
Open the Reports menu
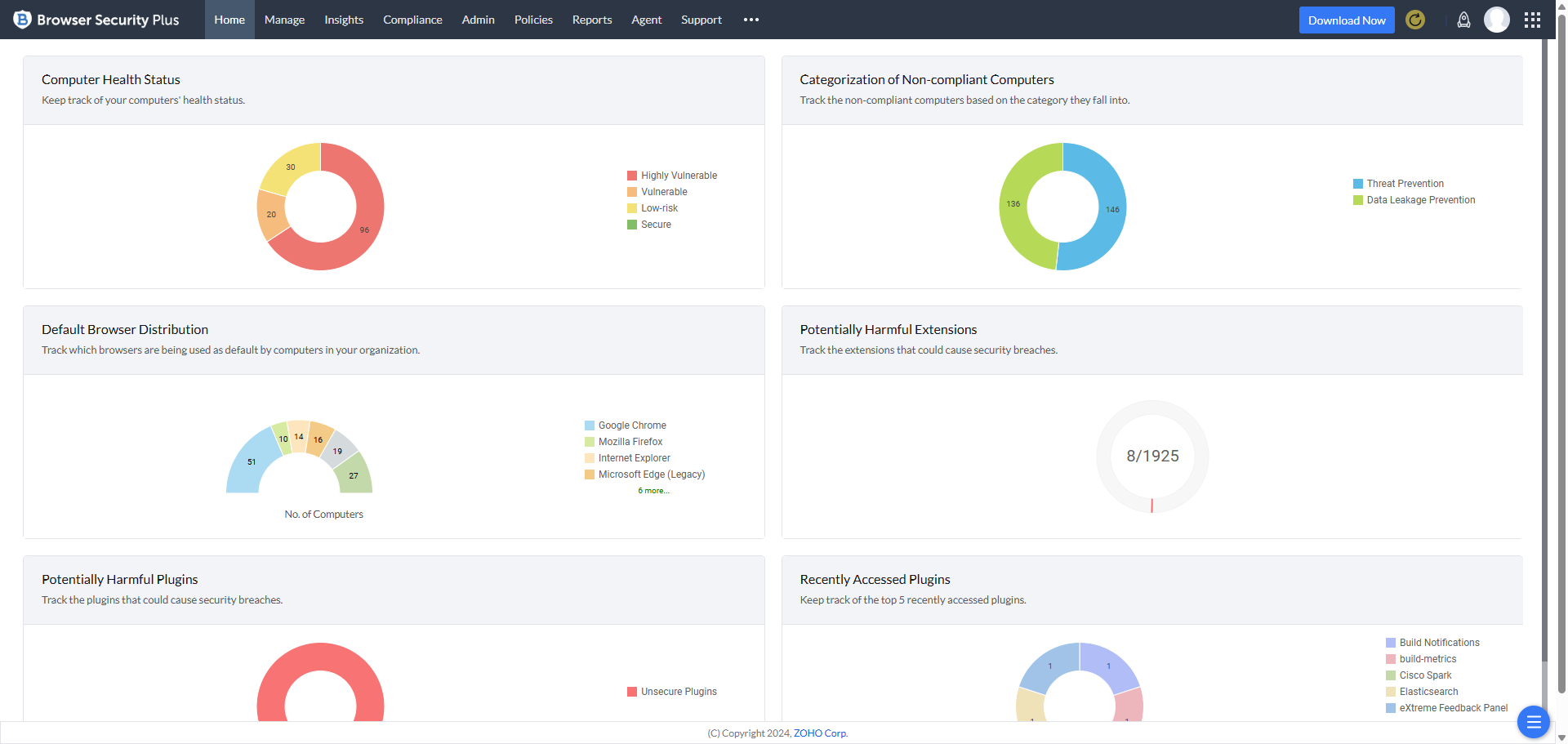(592, 20)
